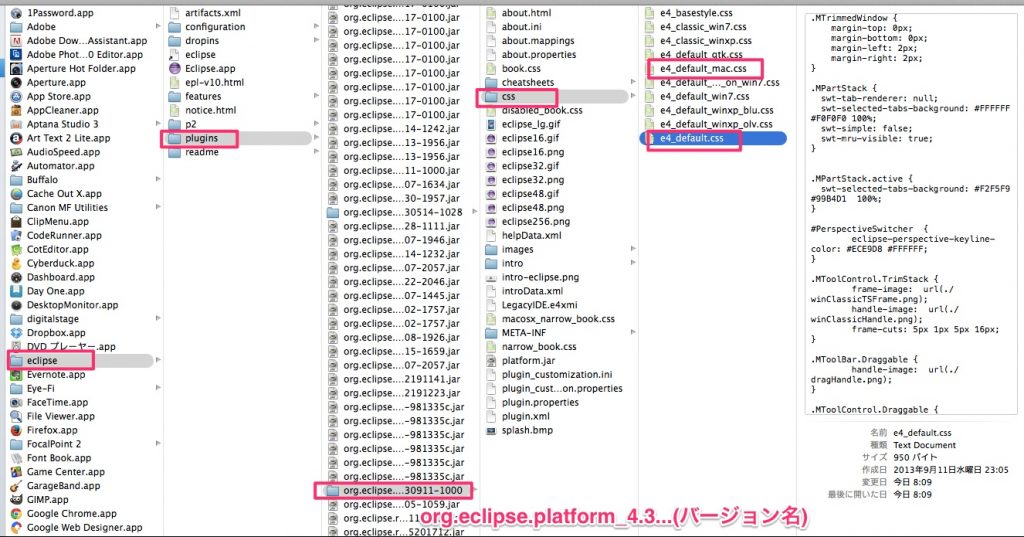1024x537 pixels.
Task: Select notice.html file
Action: click(x=210, y=110)
